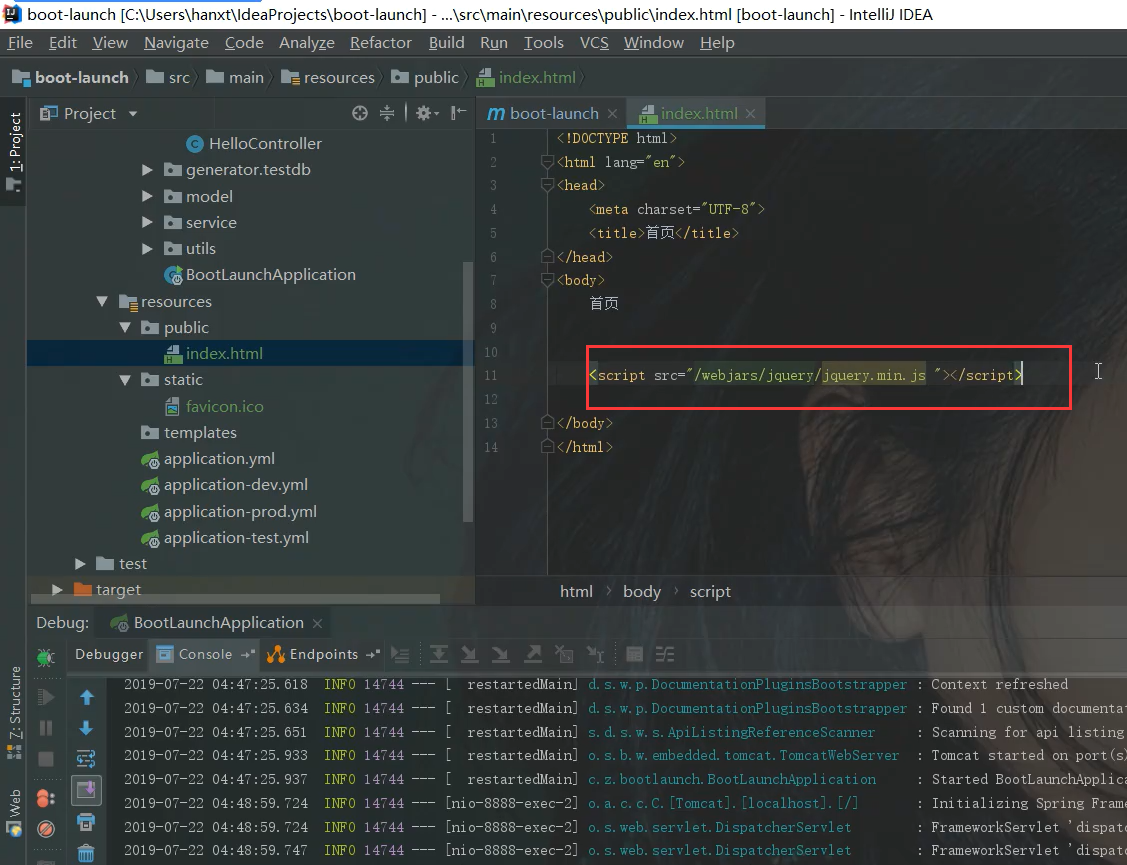Switch to Debugger tab
The image size is (1127, 865).
(x=109, y=654)
